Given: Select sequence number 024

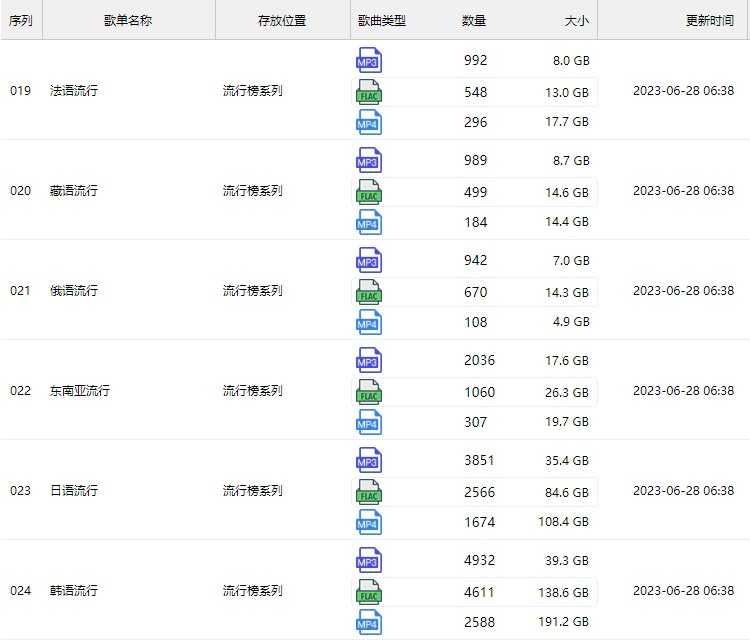Looking at the screenshot, I should click(x=21, y=590).
